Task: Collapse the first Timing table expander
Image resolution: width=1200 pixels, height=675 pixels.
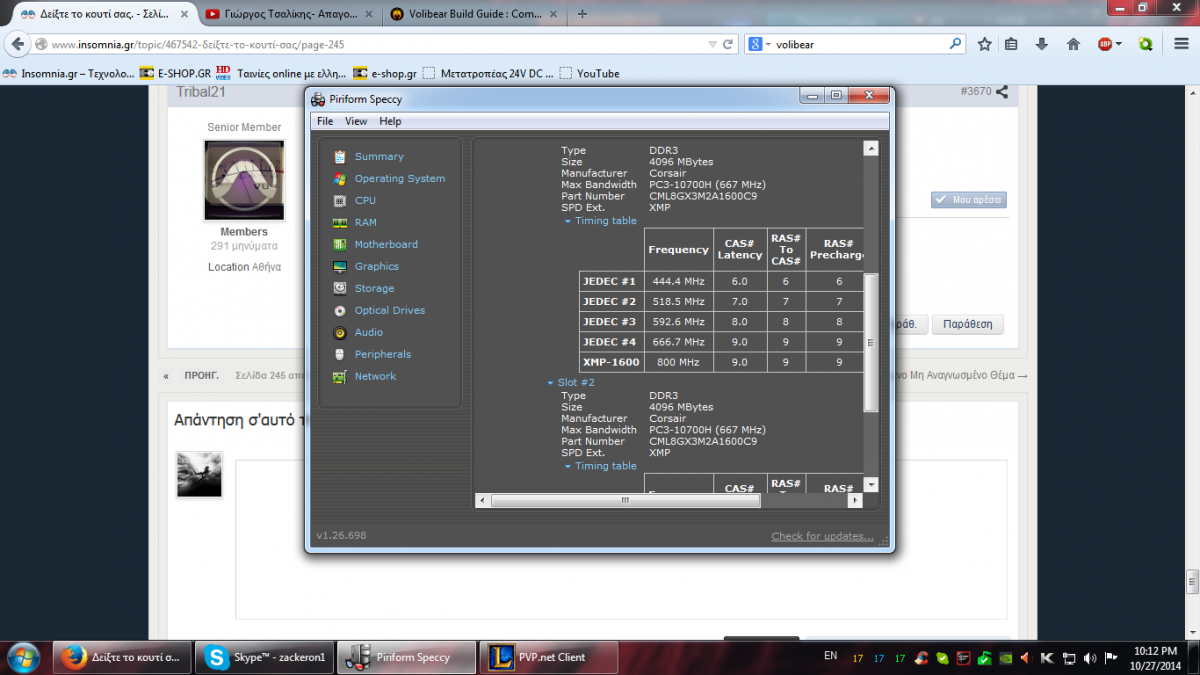Action: [x=568, y=221]
